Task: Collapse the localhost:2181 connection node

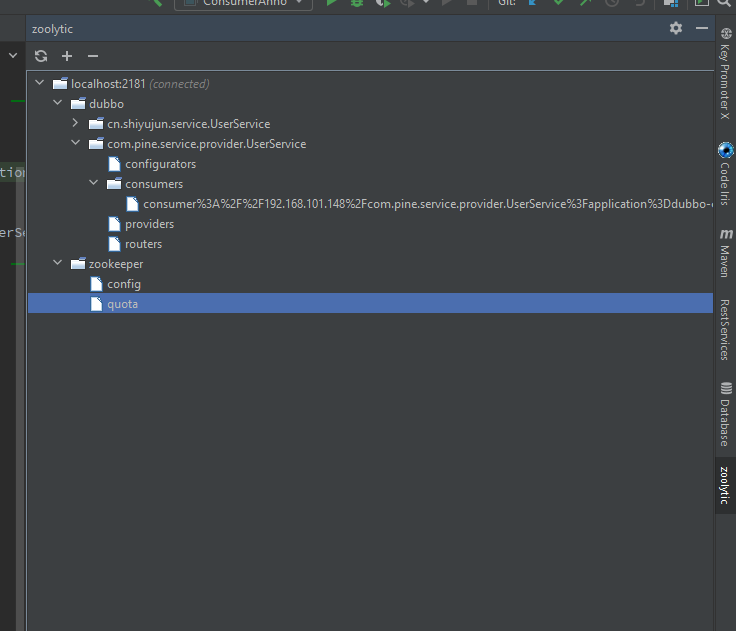Action: tap(39, 83)
